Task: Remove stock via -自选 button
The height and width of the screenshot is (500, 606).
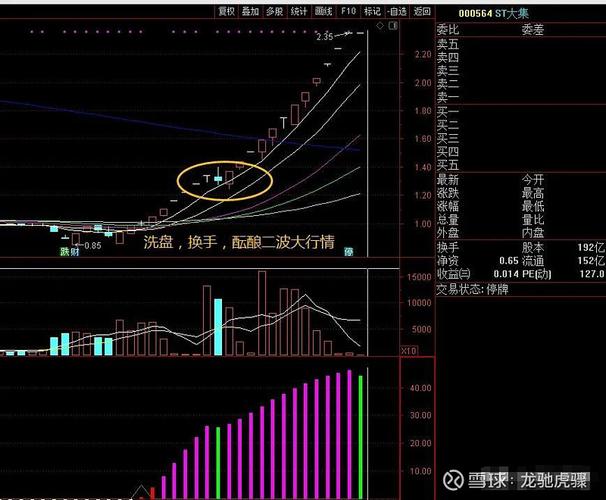Action: point(397,12)
